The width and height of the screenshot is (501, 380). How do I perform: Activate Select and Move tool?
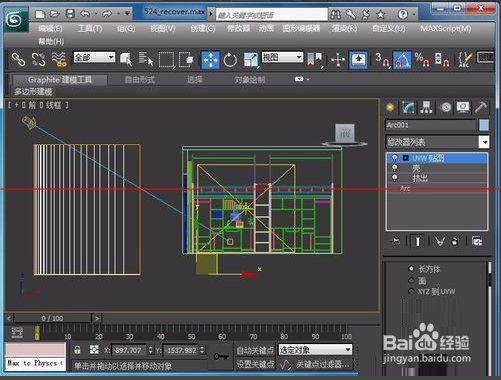pyautogui.click(x=210, y=60)
